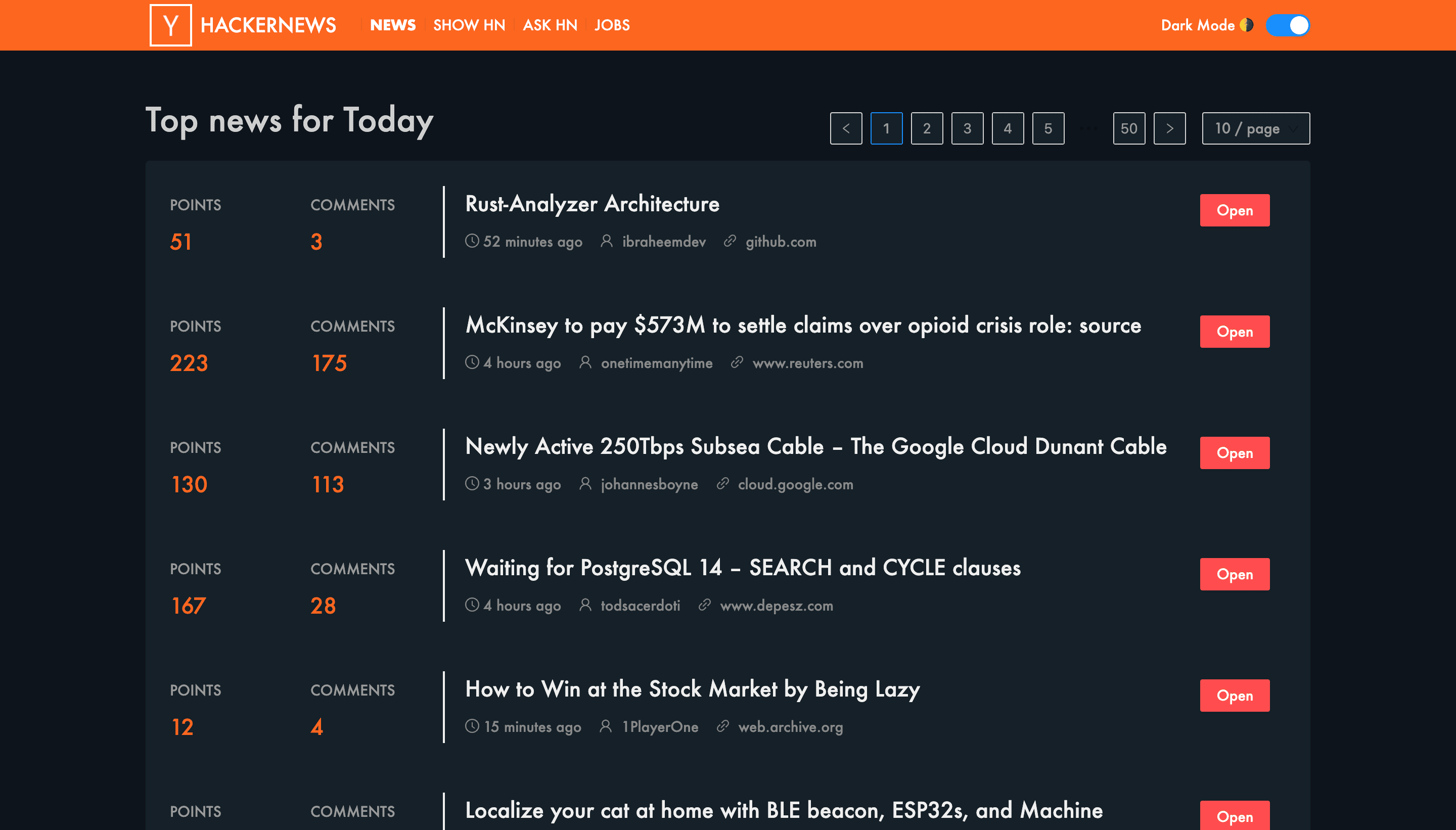The width and height of the screenshot is (1456, 830).
Task: Expand the 10 / page size dropdown
Action: click(1255, 128)
